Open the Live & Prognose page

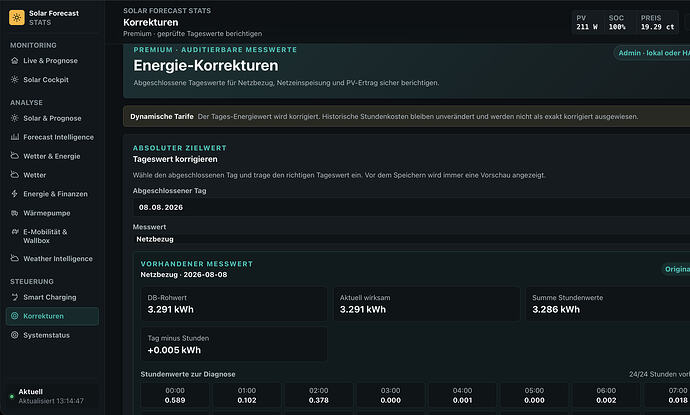point(52,61)
